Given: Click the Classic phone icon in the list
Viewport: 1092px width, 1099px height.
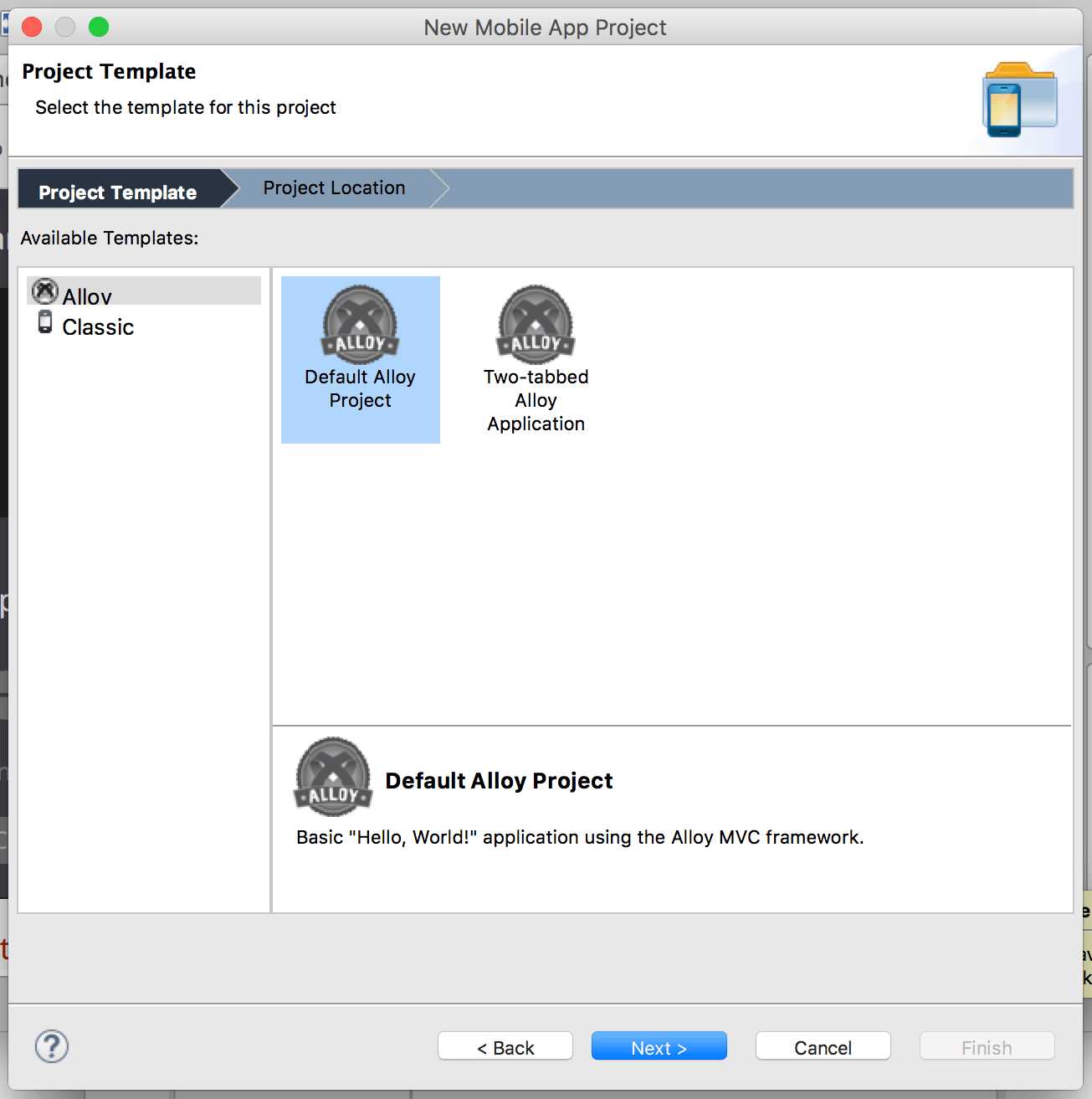Looking at the screenshot, I should [x=45, y=322].
